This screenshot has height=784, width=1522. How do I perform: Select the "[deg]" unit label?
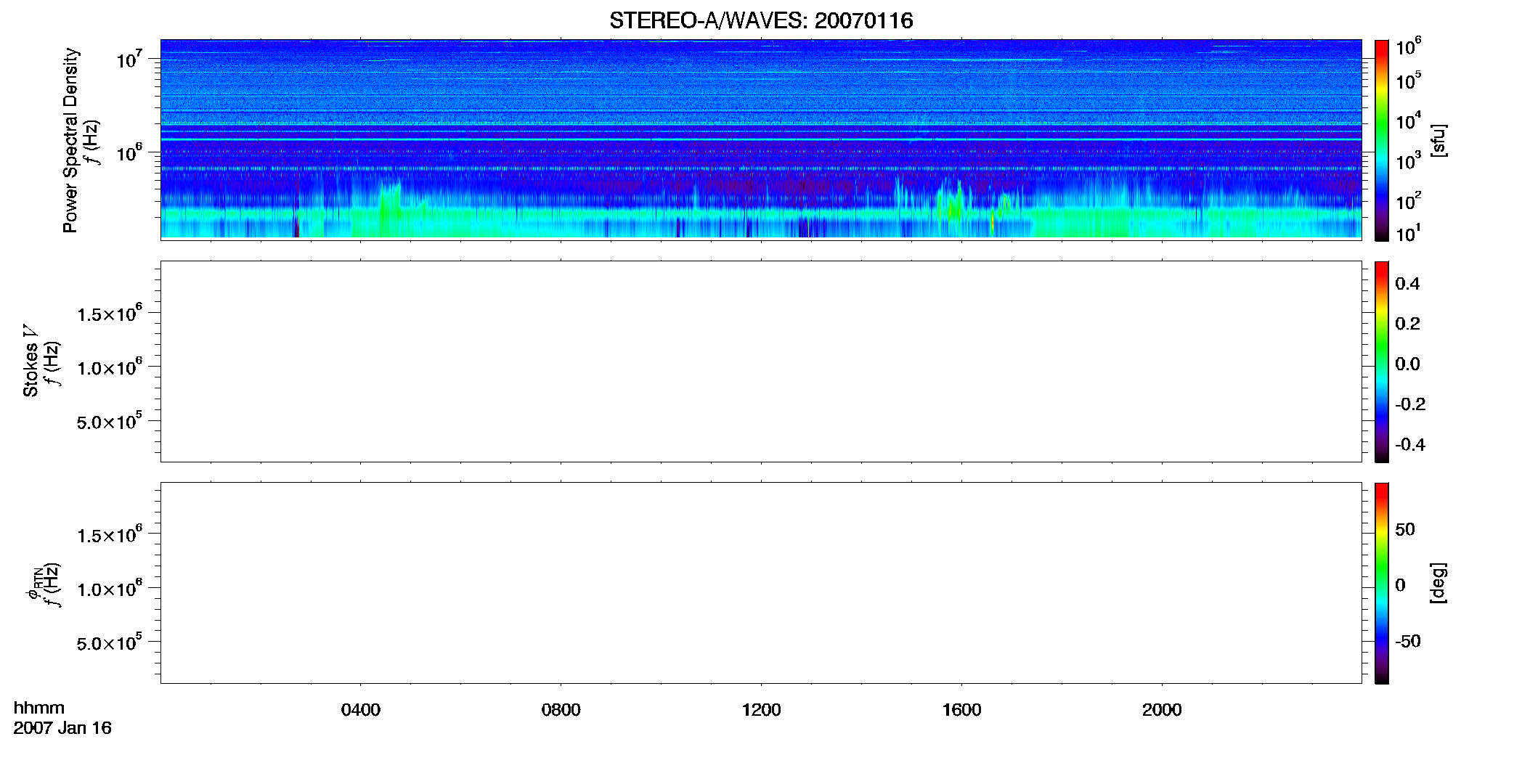[x=1438, y=583]
